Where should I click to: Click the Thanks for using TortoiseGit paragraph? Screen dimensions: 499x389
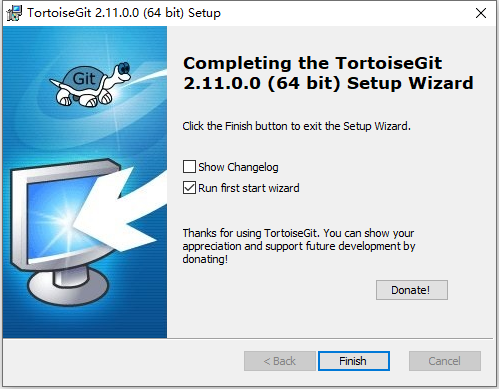click(x=299, y=246)
